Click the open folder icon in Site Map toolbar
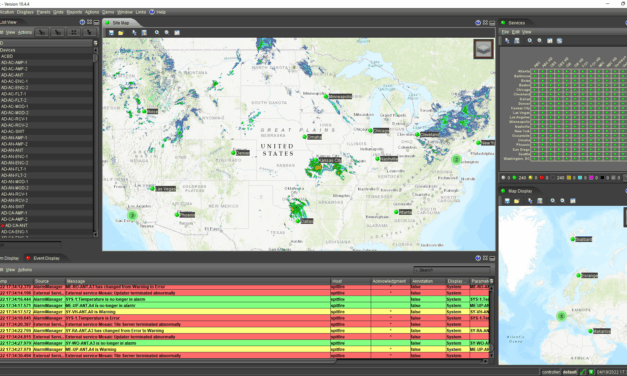Screen dimensions: 627x376 pyautogui.click(x=121, y=33)
